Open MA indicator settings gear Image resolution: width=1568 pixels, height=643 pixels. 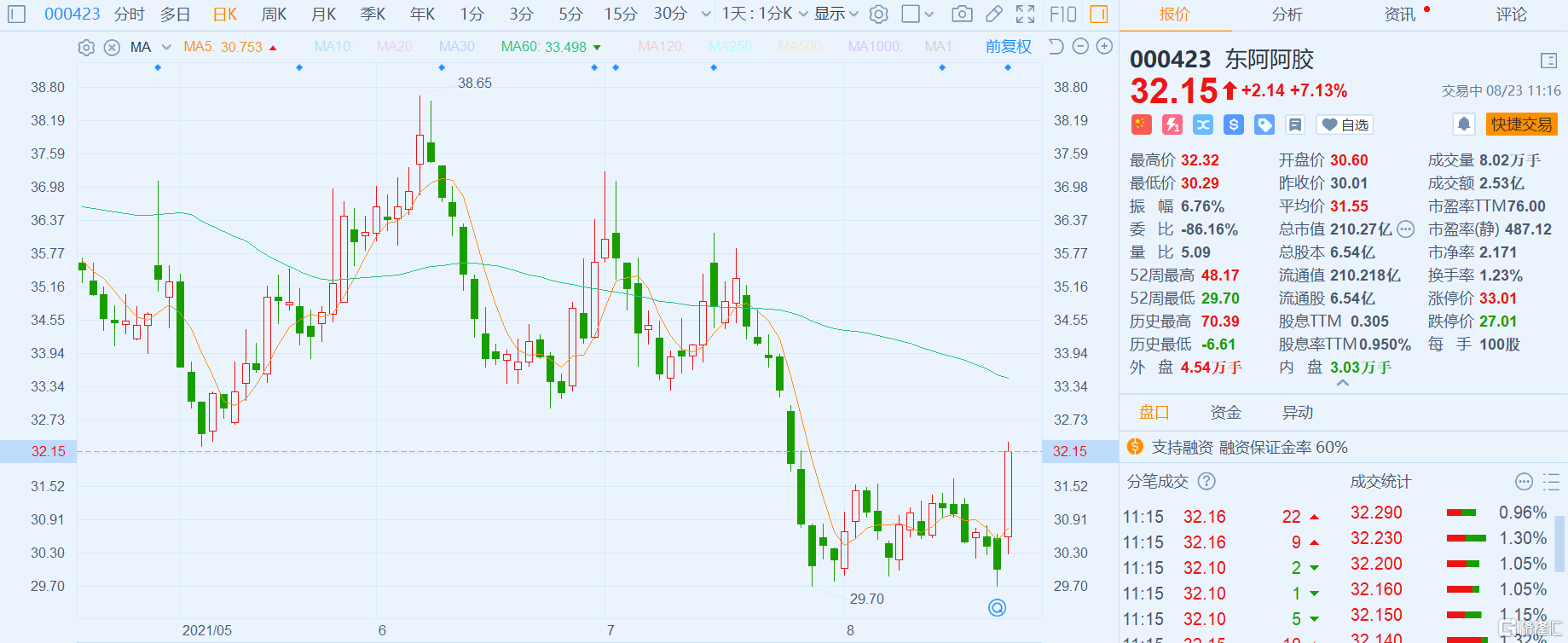pyautogui.click(x=86, y=47)
